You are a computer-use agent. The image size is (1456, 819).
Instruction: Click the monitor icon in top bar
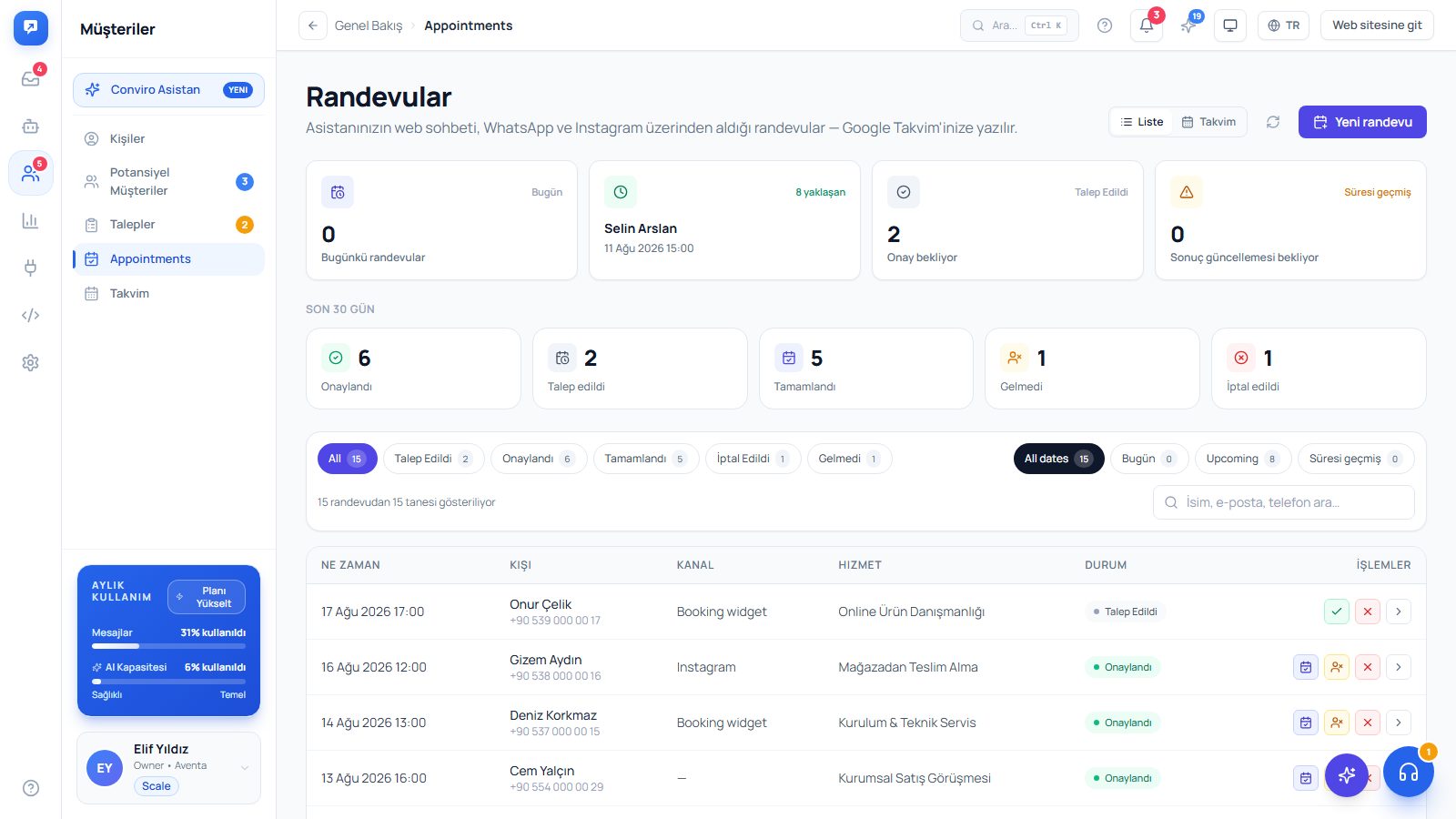(x=1230, y=25)
